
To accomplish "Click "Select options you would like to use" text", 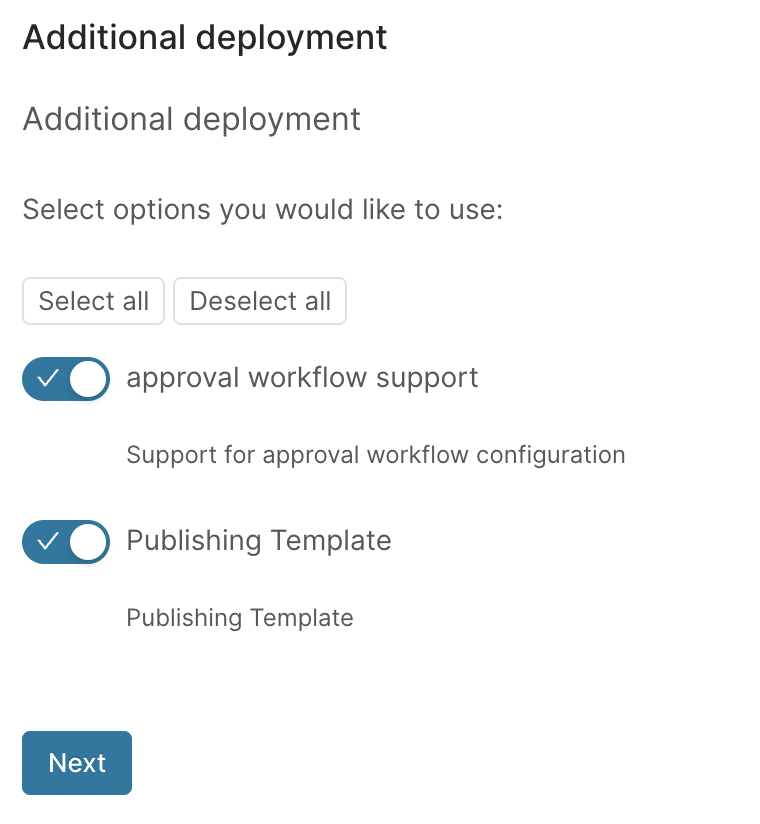I will coord(262,210).
